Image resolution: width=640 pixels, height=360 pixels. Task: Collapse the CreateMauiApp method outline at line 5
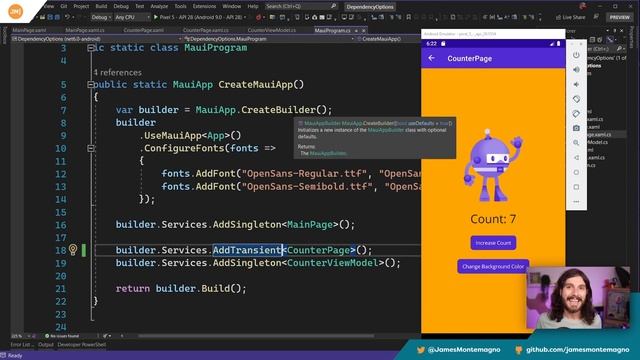[x=91, y=84]
